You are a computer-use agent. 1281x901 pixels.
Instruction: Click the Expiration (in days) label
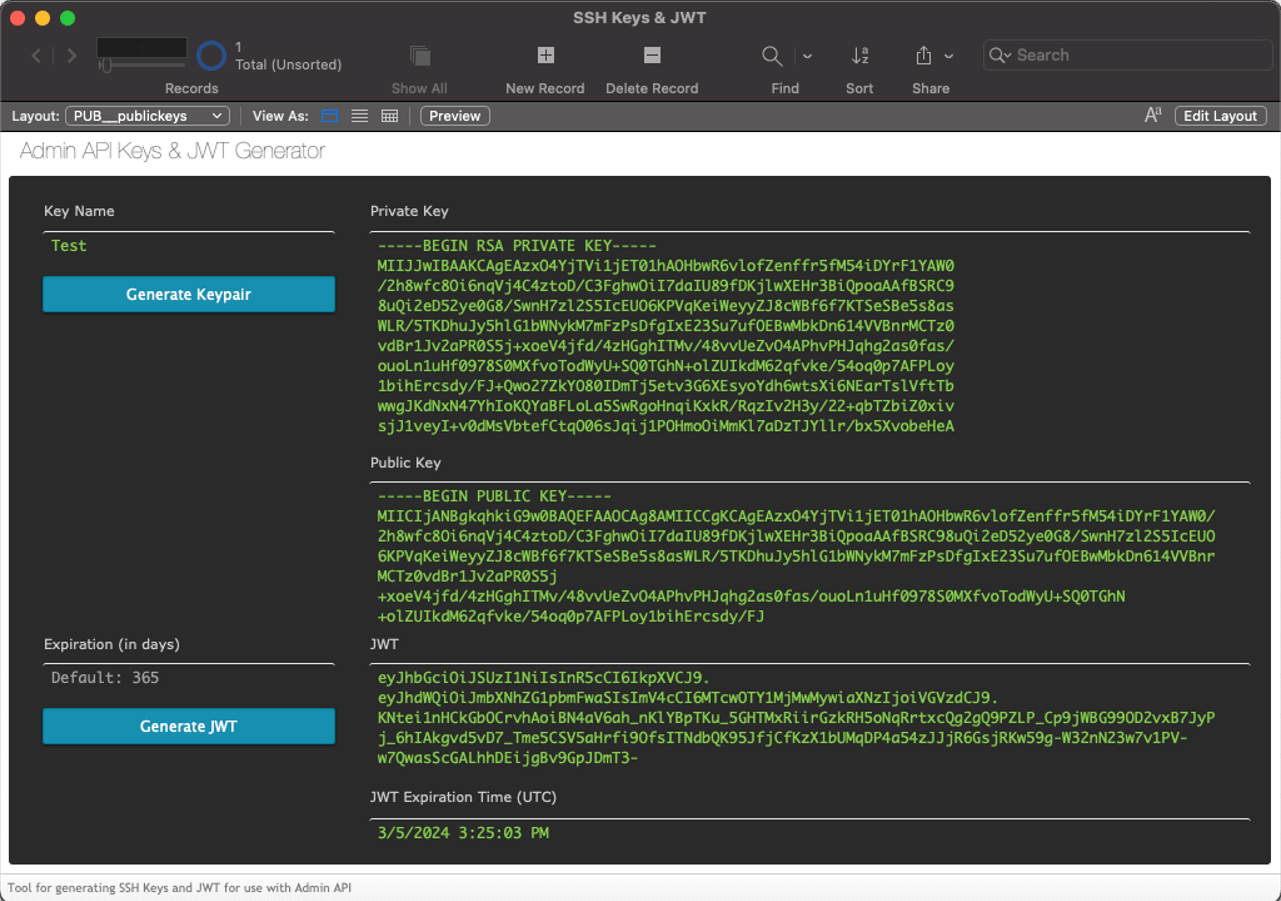[112, 644]
